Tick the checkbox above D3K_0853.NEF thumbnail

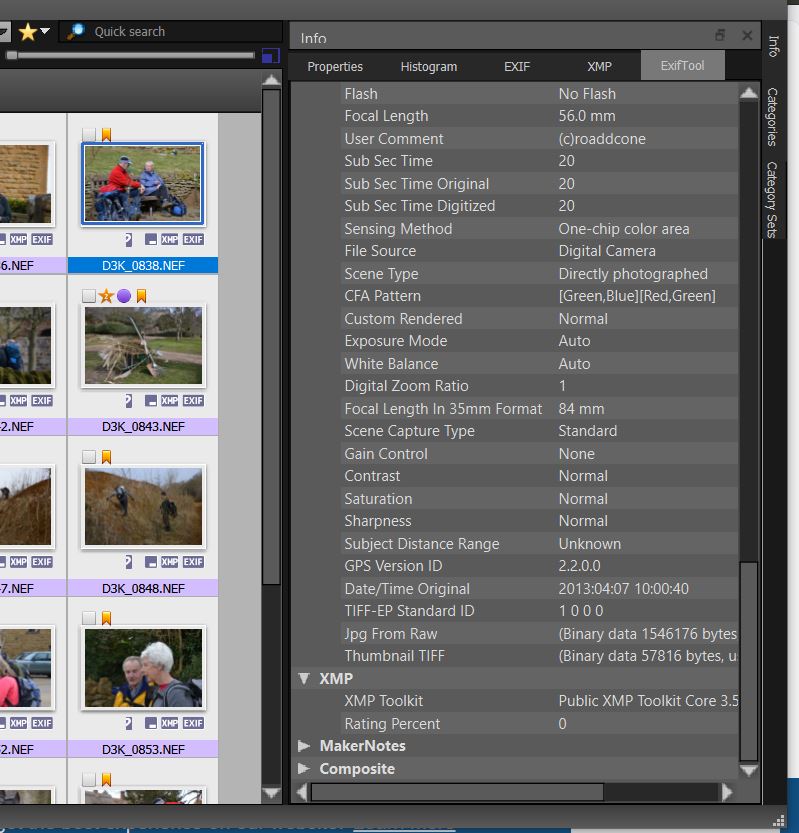click(89, 618)
